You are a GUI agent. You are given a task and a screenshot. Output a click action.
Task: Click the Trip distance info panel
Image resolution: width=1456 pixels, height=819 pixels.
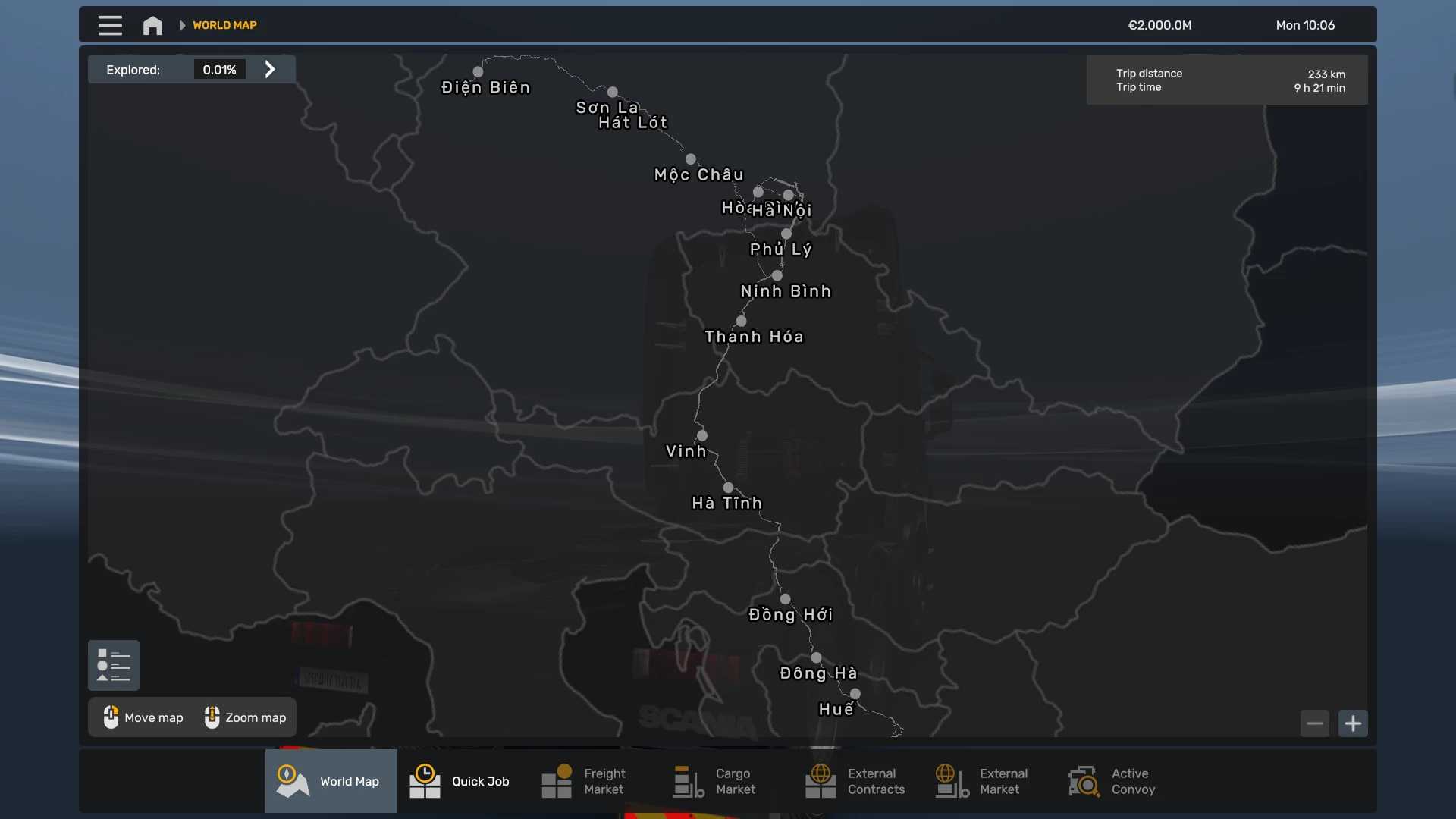(1226, 80)
